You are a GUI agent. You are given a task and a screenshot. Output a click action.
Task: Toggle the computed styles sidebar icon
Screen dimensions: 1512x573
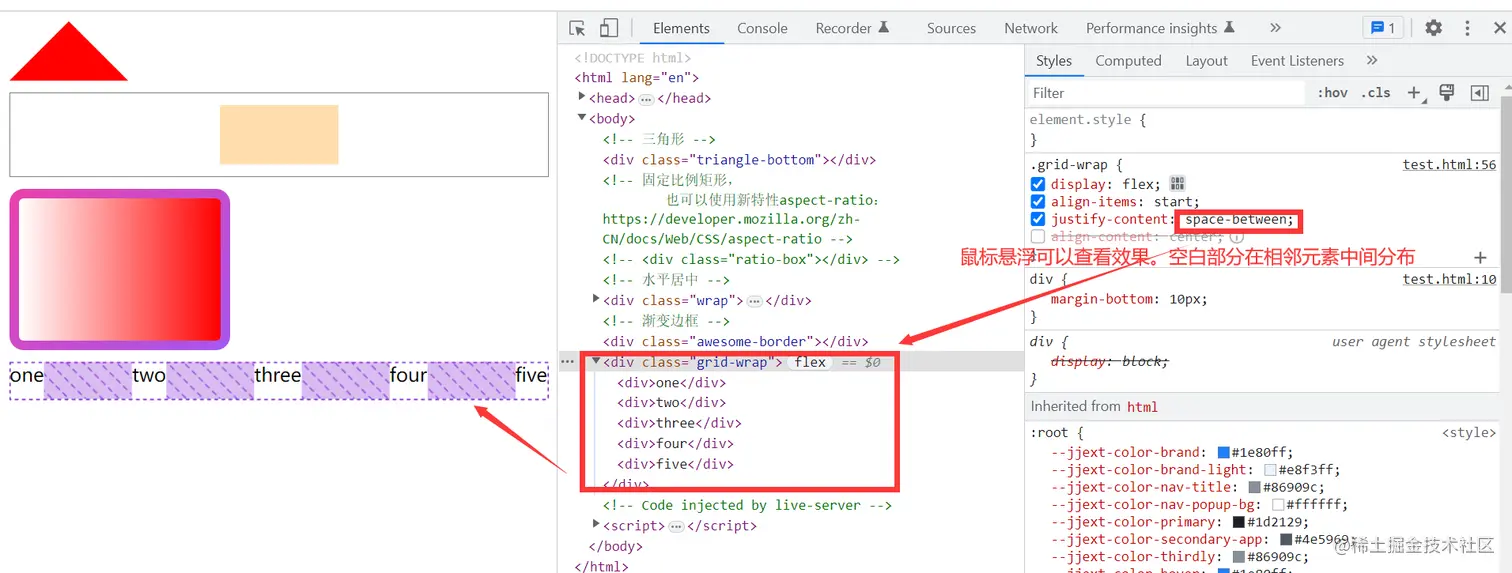click(1480, 93)
